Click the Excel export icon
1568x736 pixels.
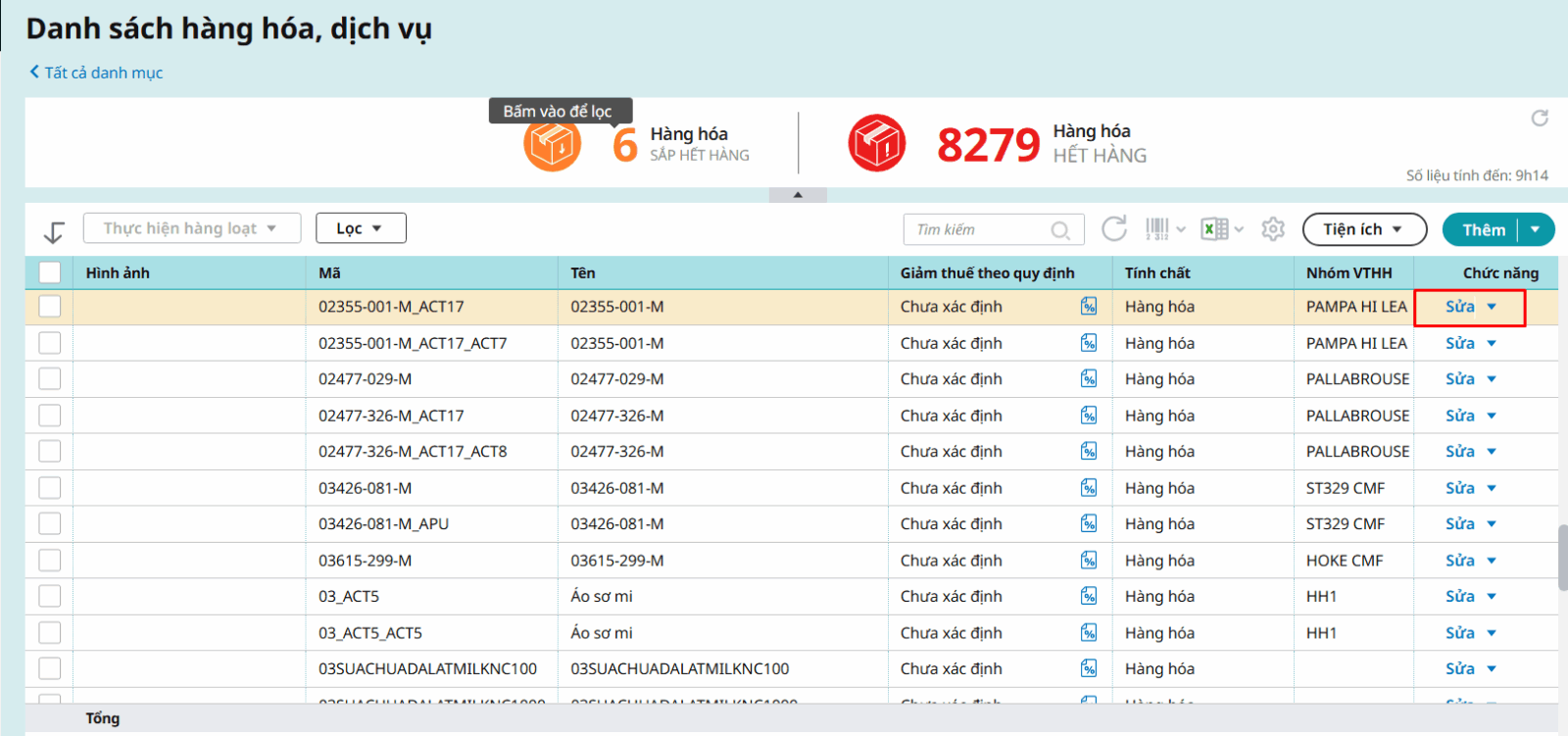pyautogui.click(x=1214, y=229)
